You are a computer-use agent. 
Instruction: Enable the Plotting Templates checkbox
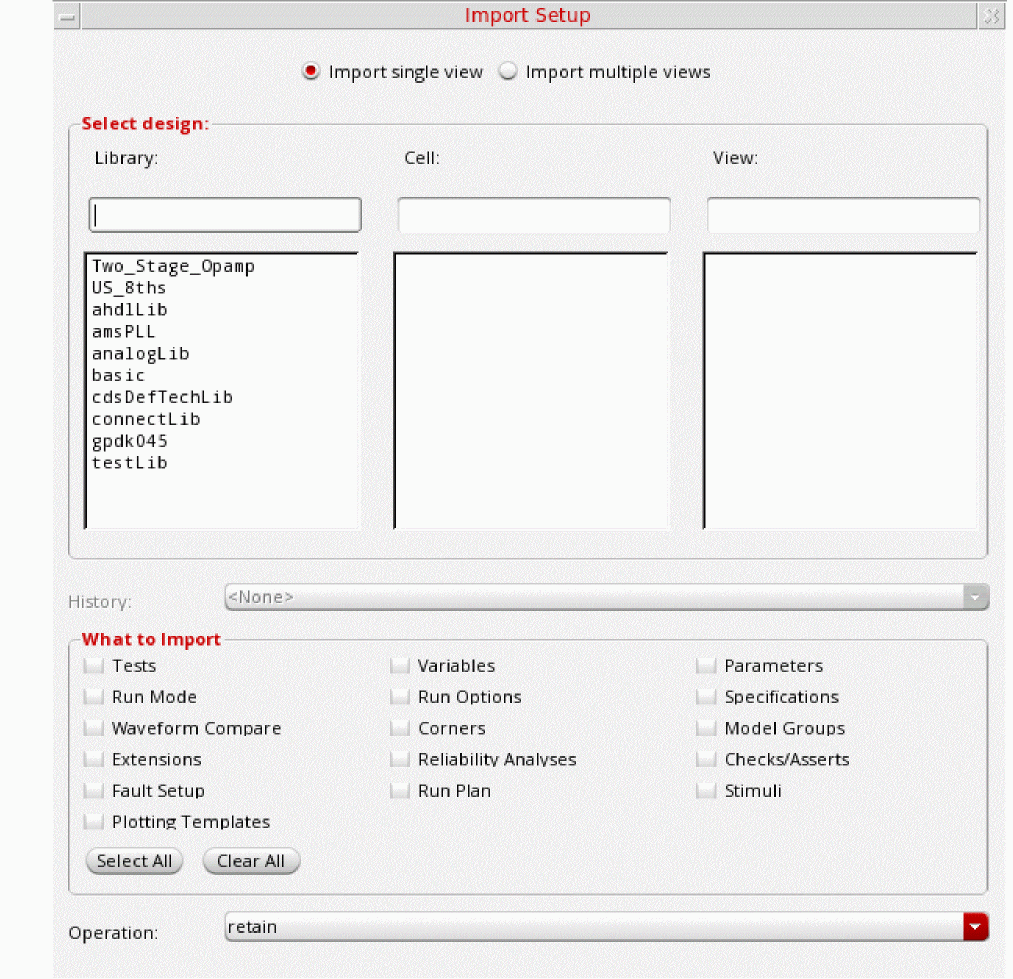pyautogui.click(x=94, y=822)
